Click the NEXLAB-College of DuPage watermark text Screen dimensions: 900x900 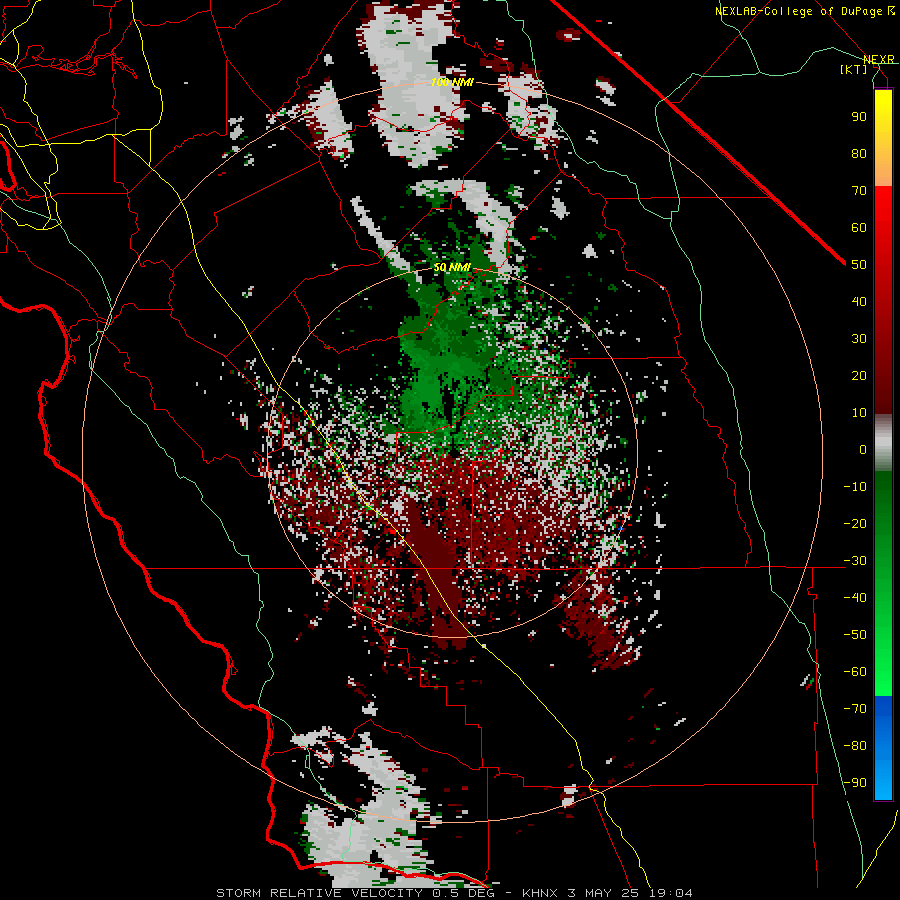click(x=805, y=11)
